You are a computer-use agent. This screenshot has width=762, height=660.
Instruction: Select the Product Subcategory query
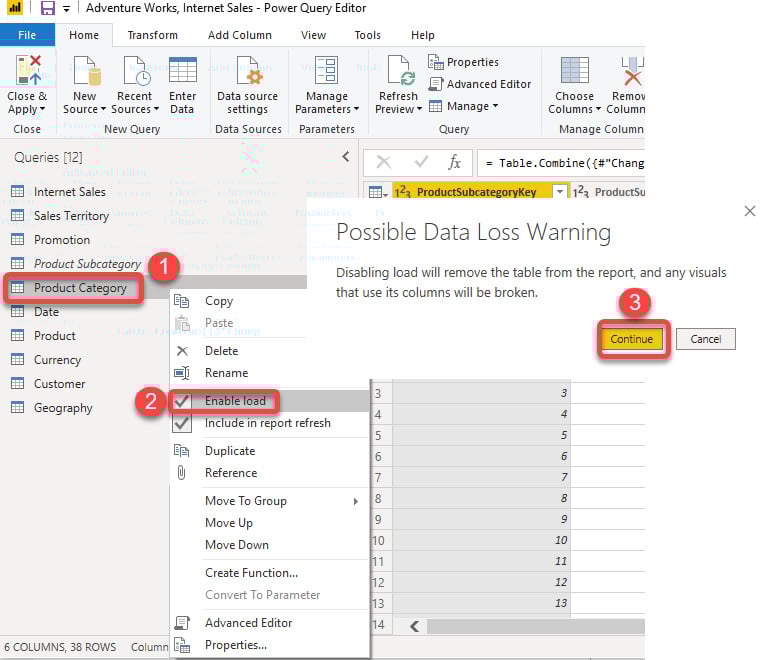[x=87, y=264]
